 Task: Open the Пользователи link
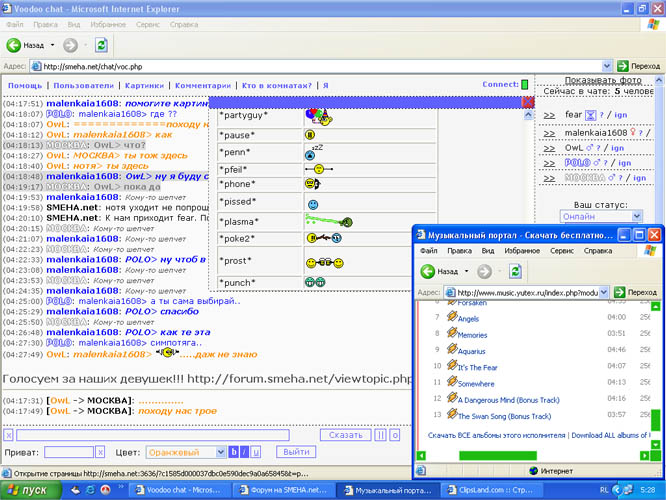[84, 85]
